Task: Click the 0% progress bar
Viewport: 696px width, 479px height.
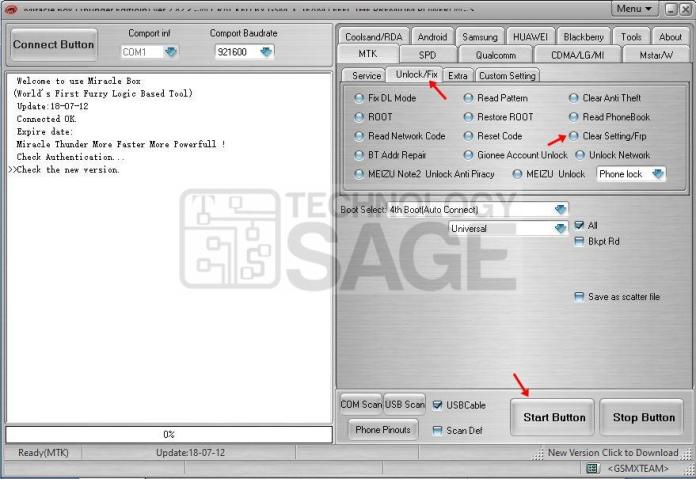Action: 169,435
